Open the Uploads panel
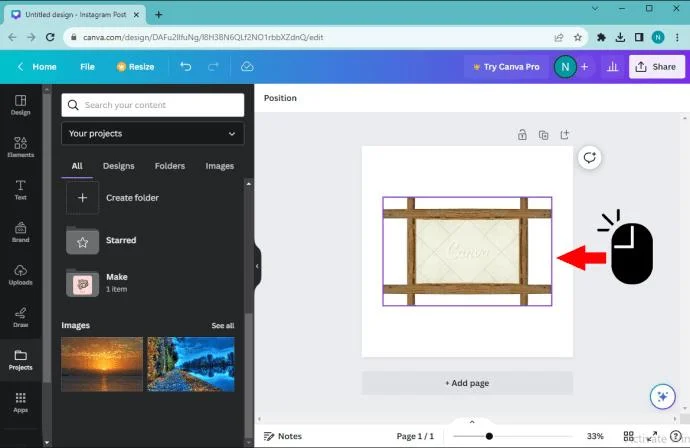 tap(20, 275)
